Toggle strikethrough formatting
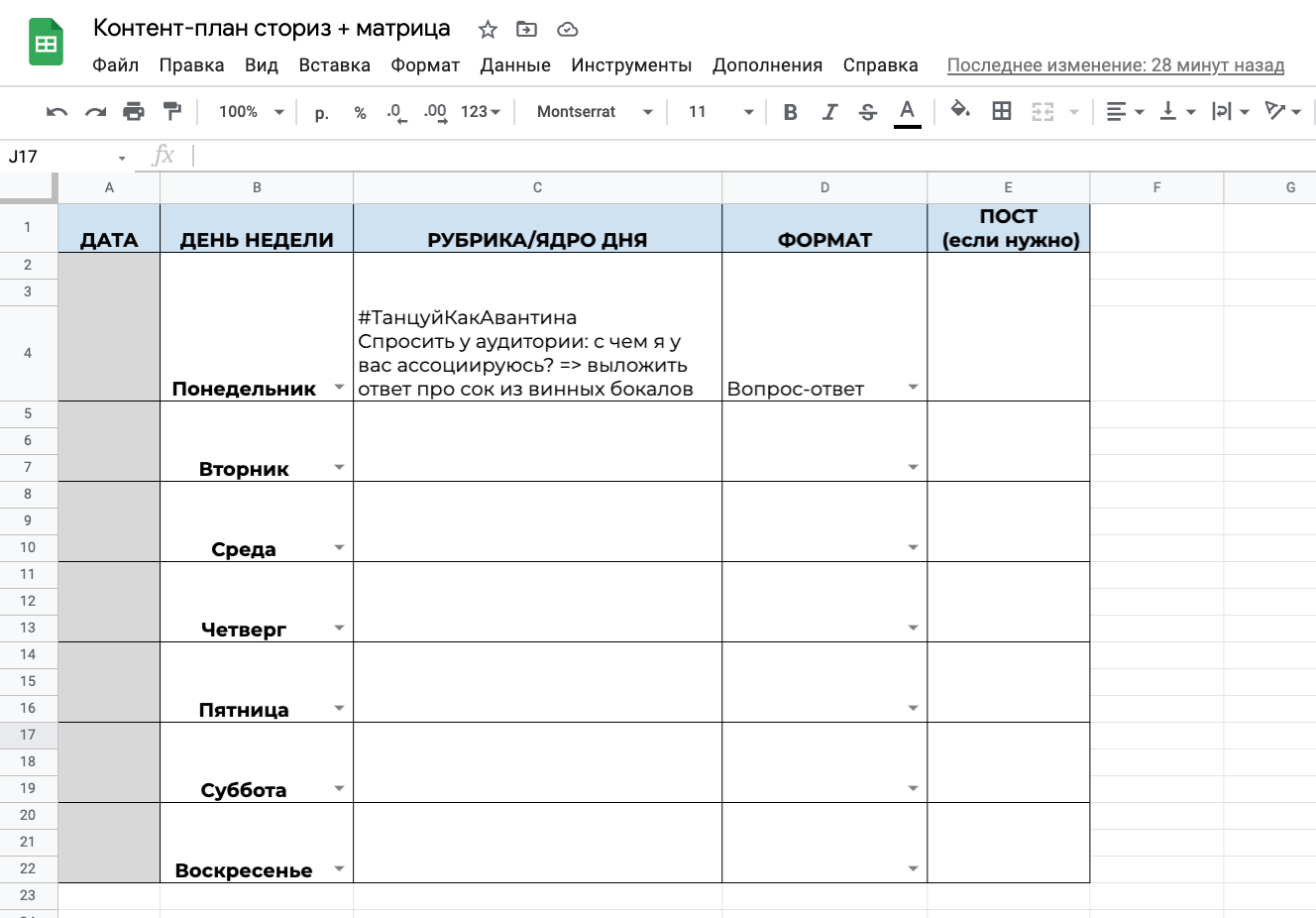 click(x=868, y=112)
